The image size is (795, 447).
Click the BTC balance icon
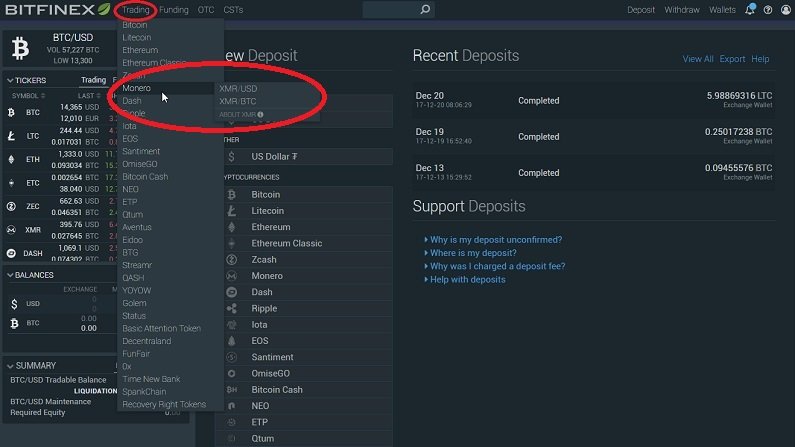click(x=14, y=323)
